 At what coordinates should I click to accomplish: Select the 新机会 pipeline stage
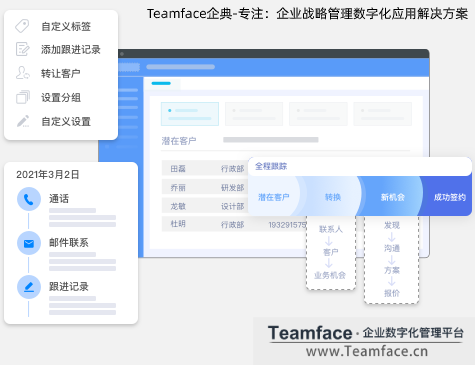(x=393, y=197)
